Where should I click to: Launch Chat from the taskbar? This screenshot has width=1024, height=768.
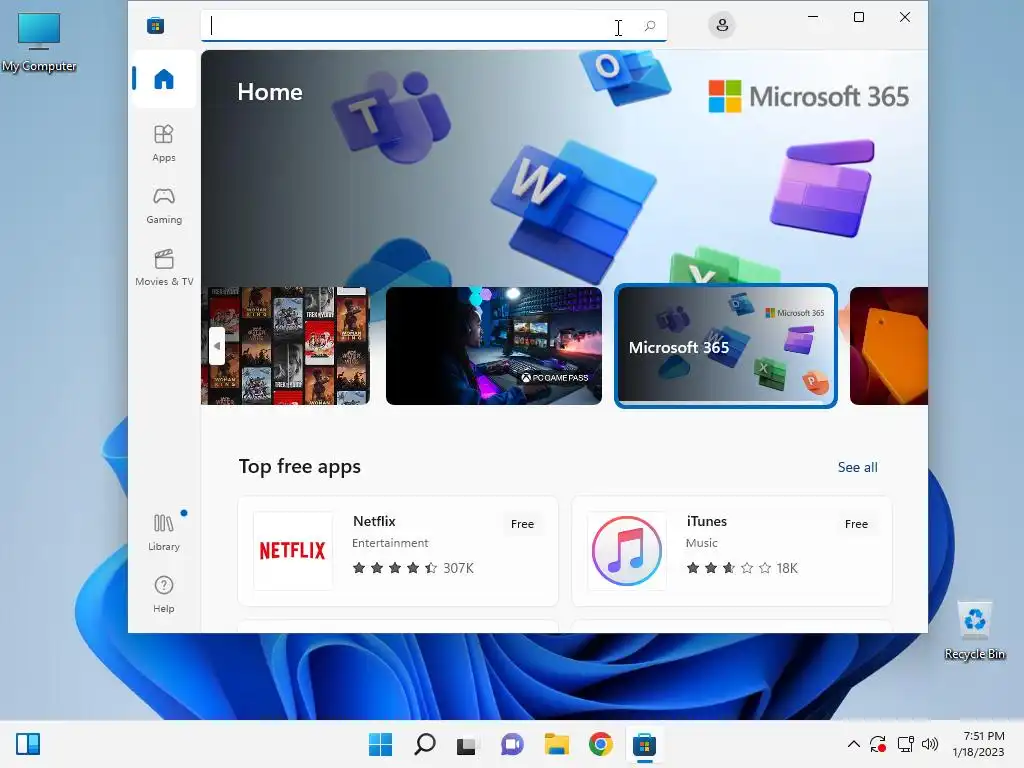coord(512,744)
